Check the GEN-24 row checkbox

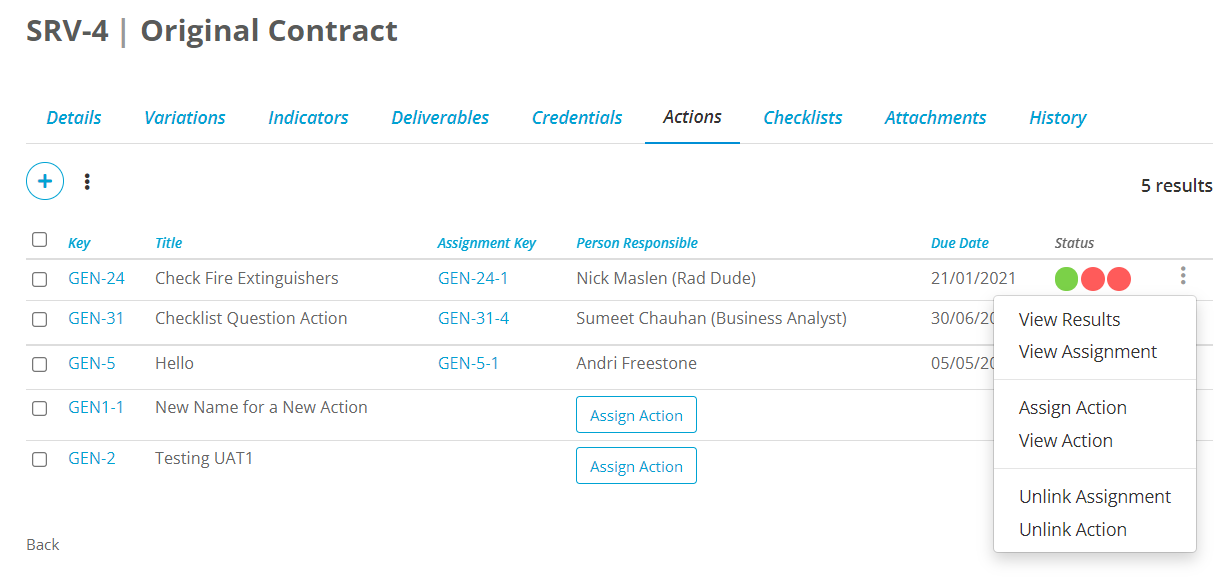click(39, 279)
